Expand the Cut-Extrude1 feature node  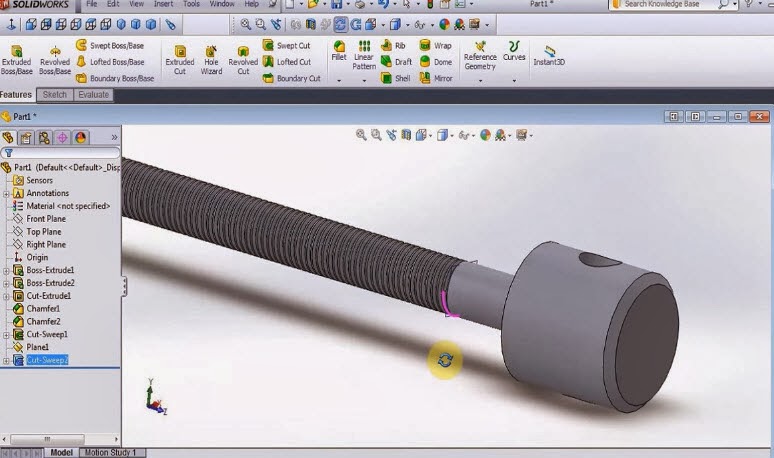(x=6, y=296)
